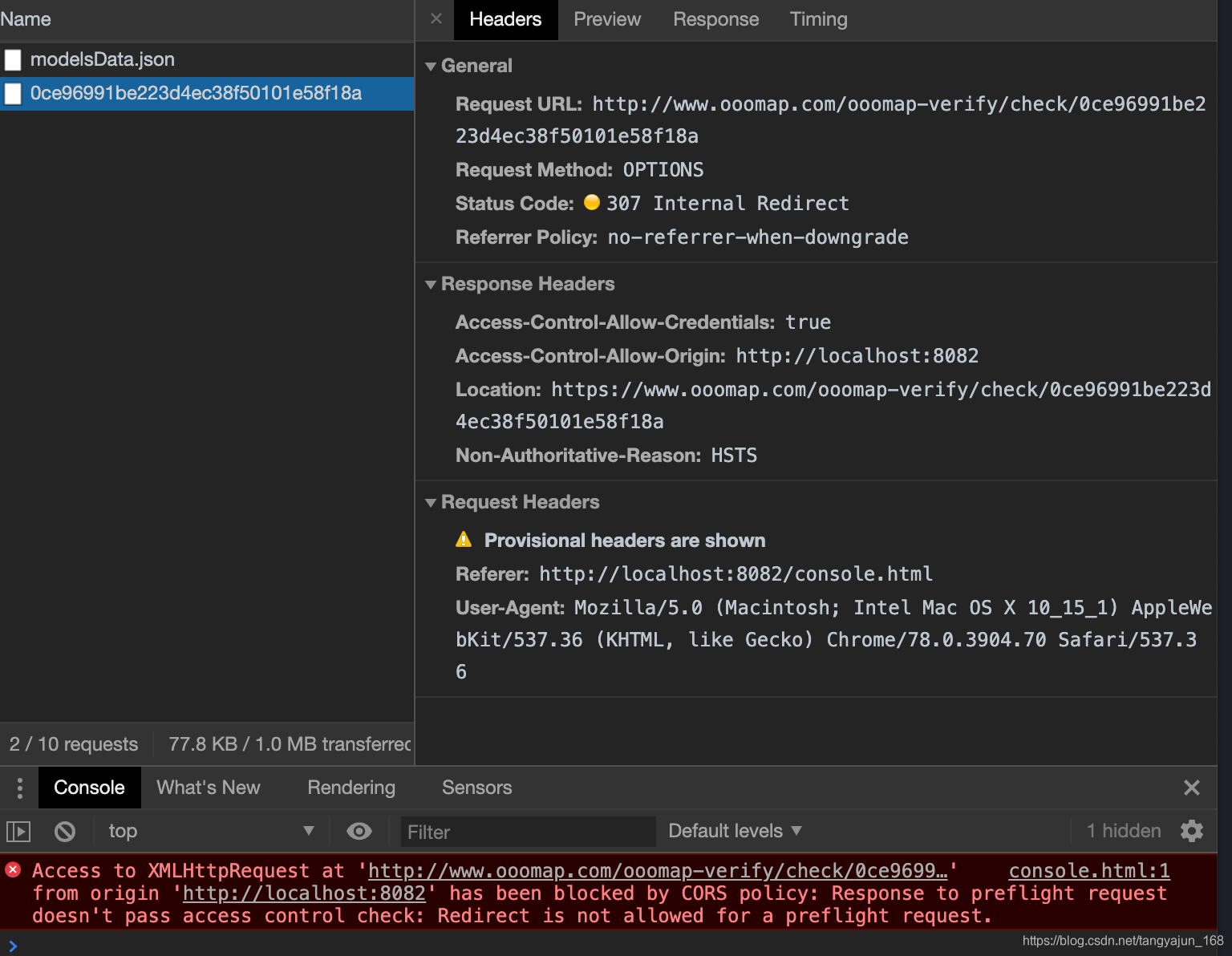Click the error icon on the CORS message

(12, 870)
